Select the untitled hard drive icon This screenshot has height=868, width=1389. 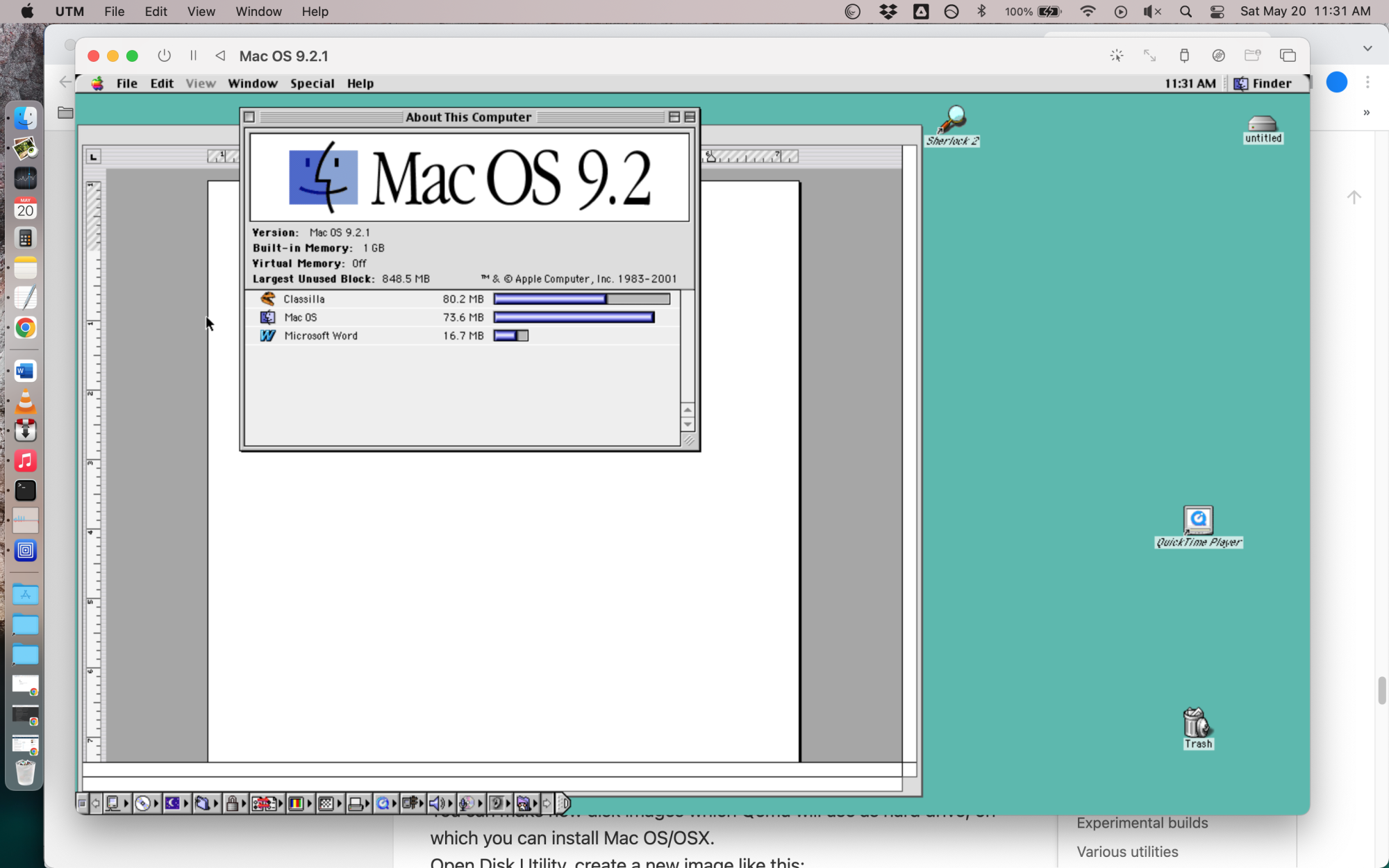pyautogui.click(x=1262, y=124)
